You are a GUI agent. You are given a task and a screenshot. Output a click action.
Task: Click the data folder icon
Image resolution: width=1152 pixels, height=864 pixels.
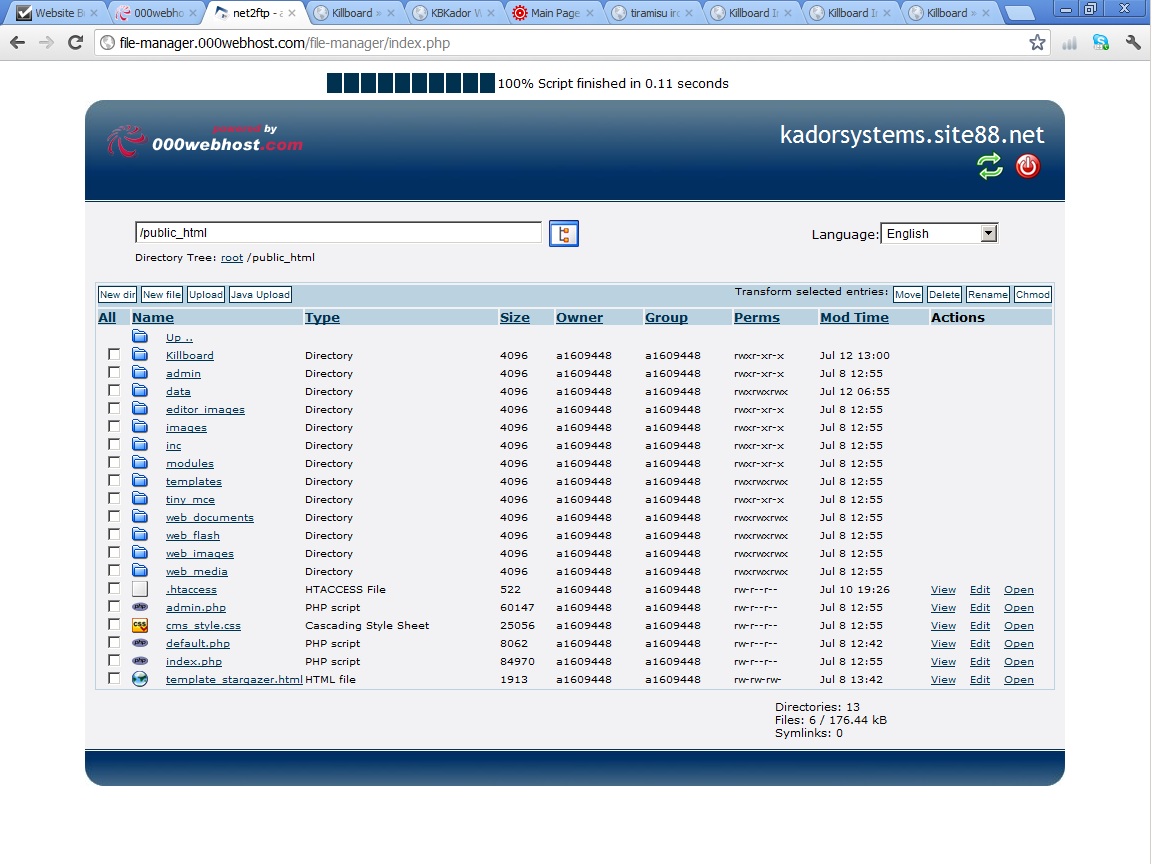point(140,391)
